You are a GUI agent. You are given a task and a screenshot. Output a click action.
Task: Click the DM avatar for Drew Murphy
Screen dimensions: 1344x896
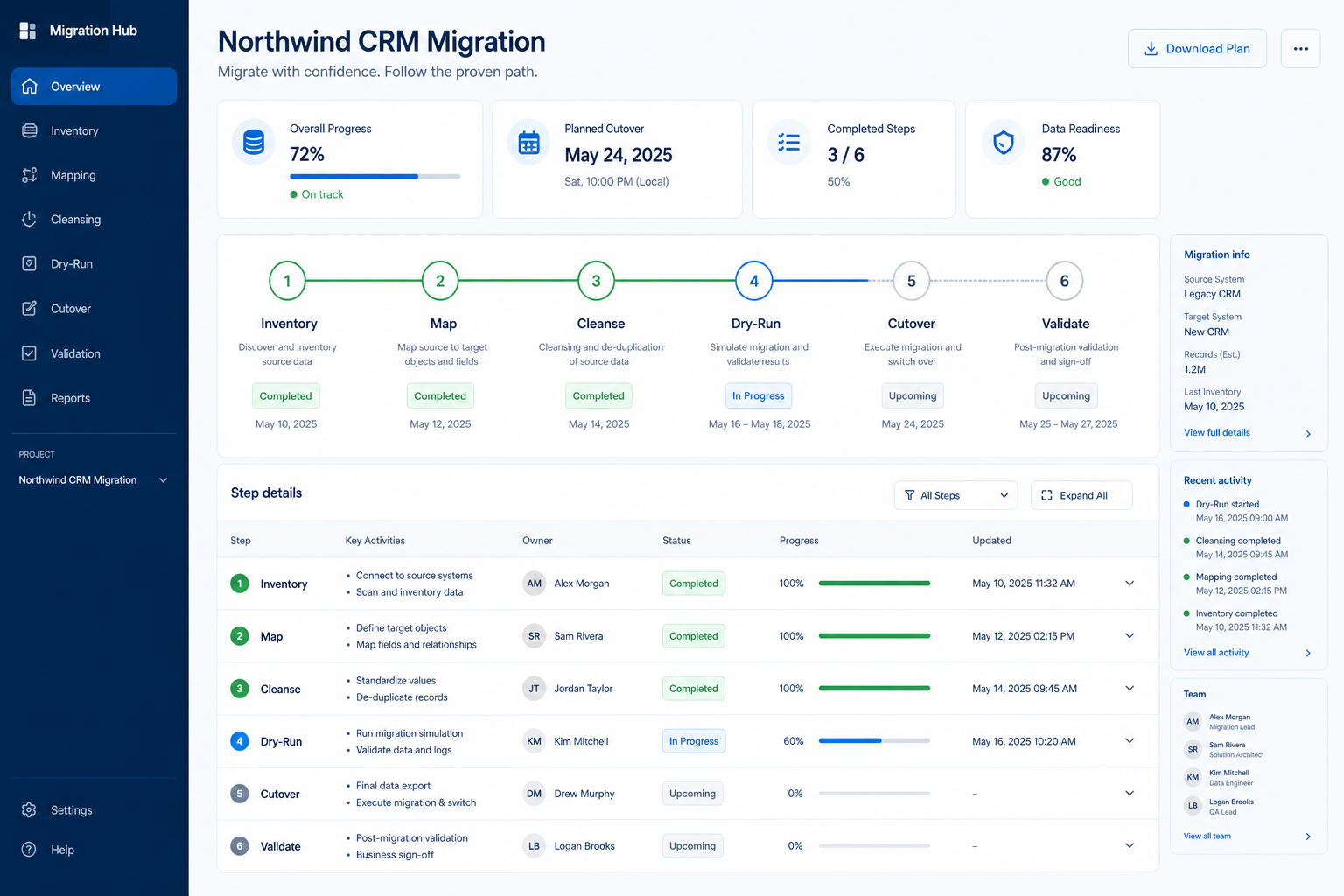coord(534,794)
